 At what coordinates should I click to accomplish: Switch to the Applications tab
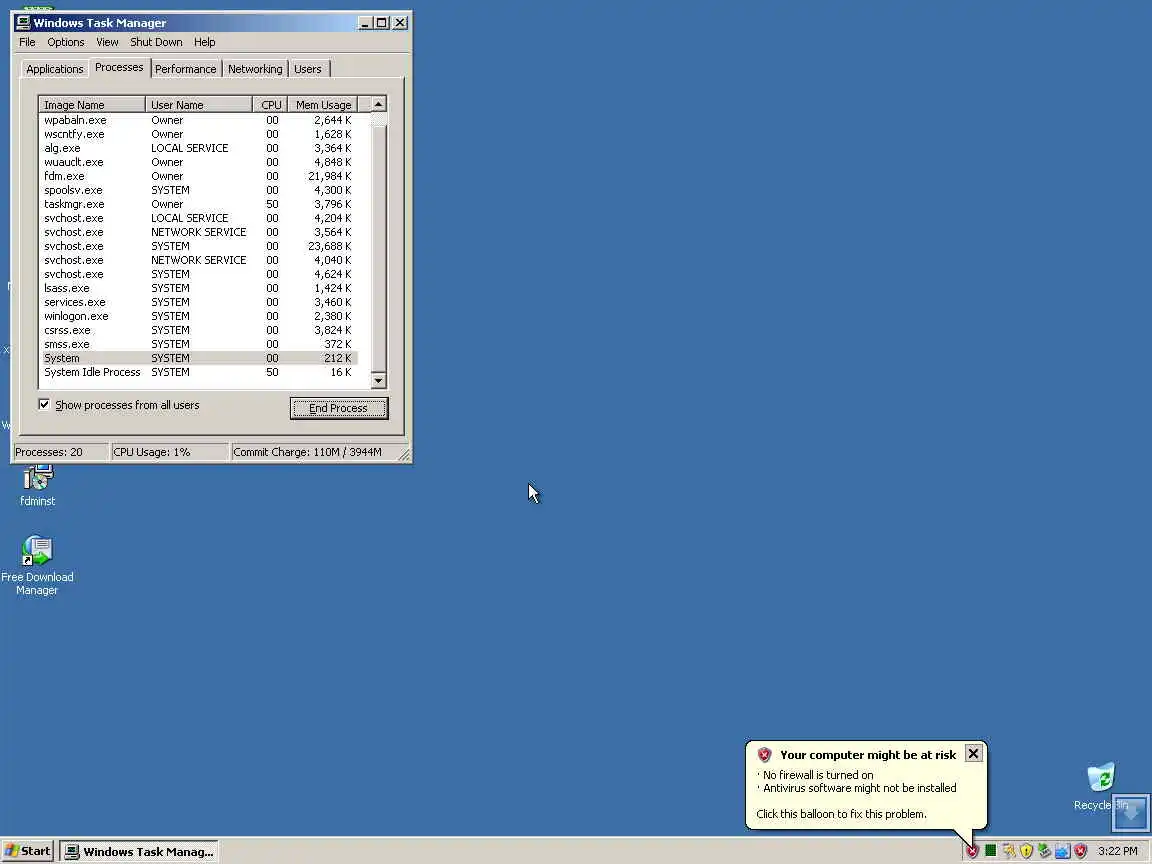pyautogui.click(x=55, y=69)
